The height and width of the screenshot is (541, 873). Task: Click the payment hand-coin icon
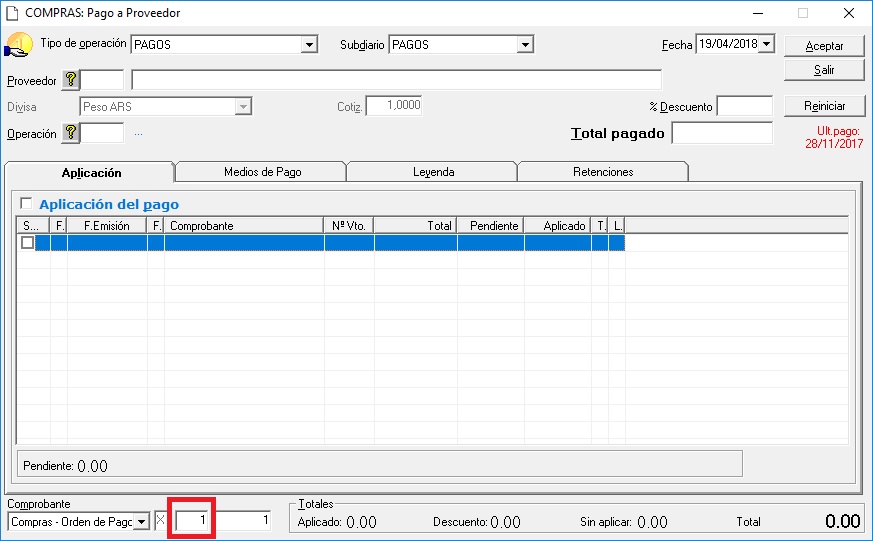tap(19, 46)
